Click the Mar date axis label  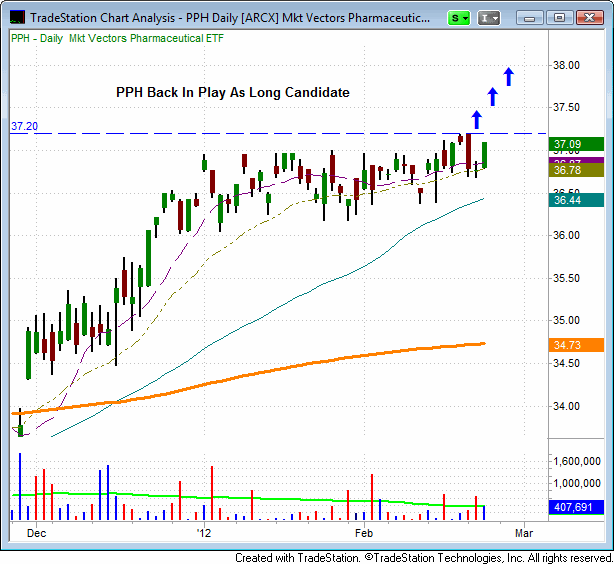pyautogui.click(x=524, y=533)
